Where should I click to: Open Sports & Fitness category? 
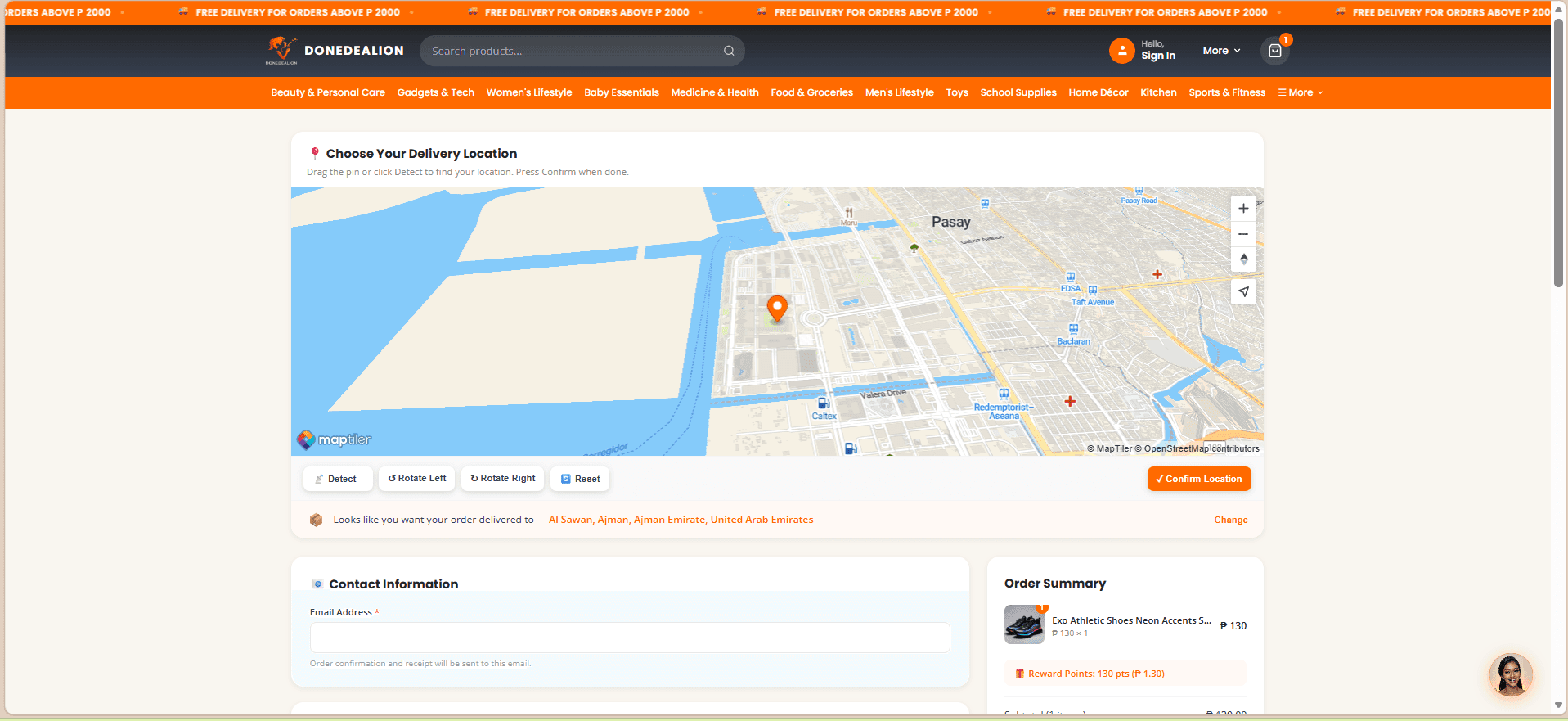coord(1227,92)
